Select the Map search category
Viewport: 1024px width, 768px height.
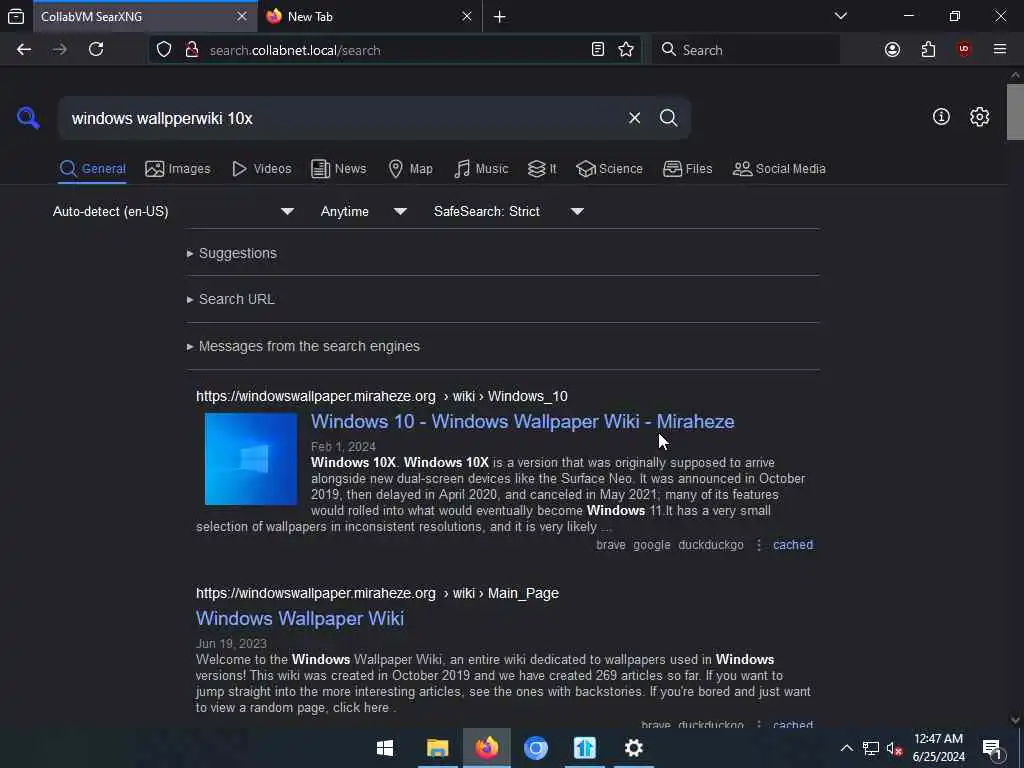click(410, 168)
